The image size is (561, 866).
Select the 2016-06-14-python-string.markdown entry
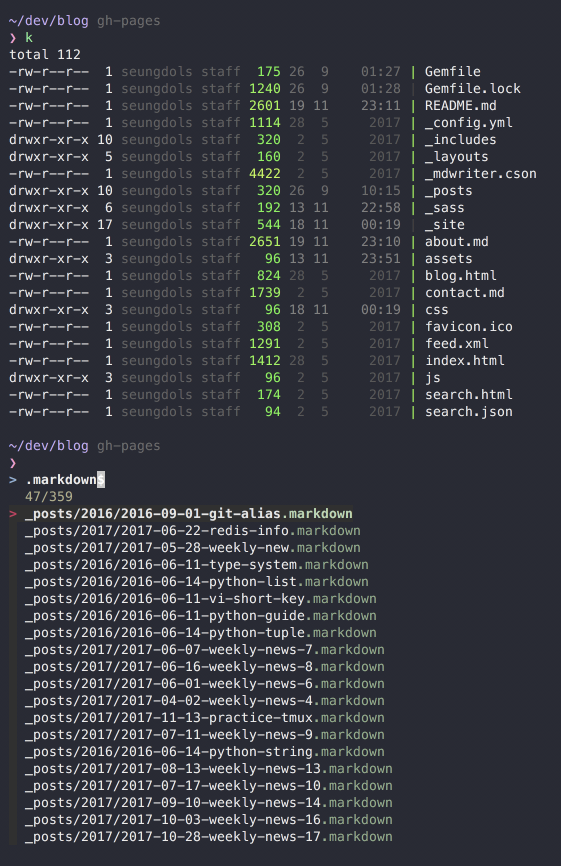pyautogui.click(x=205, y=752)
